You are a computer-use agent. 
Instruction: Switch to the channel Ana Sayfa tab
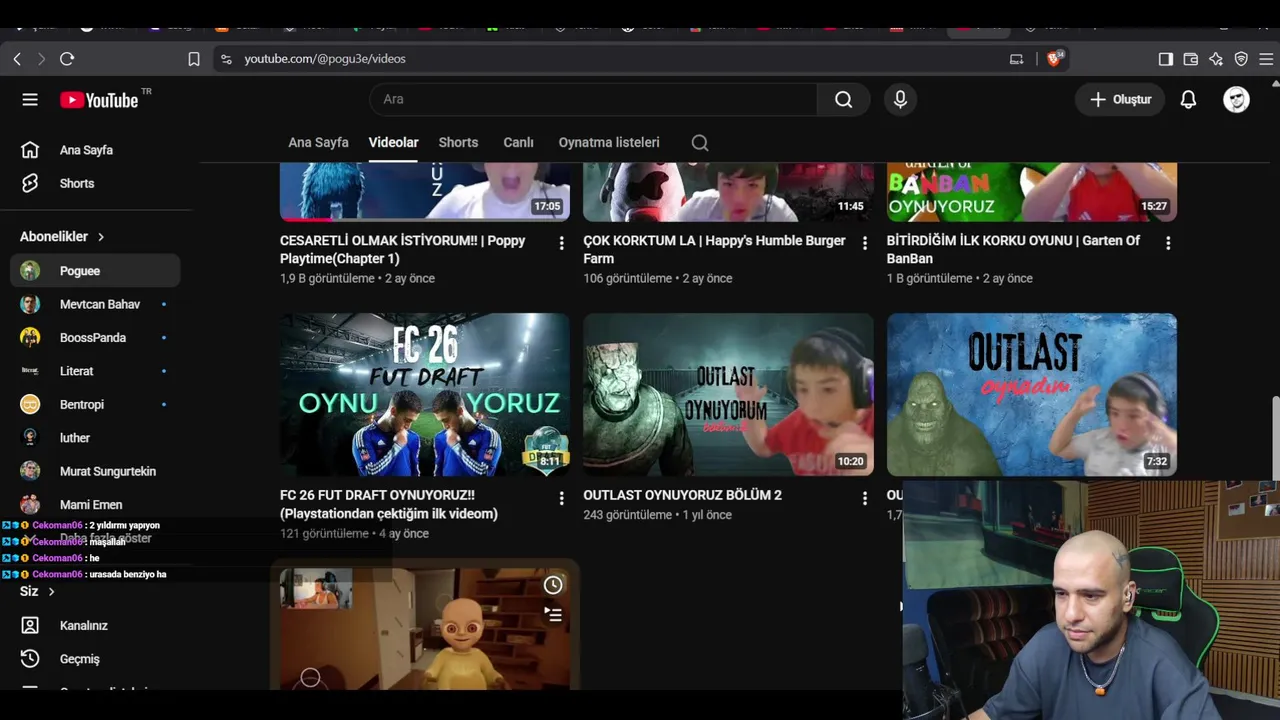pyautogui.click(x=318, y=142)
